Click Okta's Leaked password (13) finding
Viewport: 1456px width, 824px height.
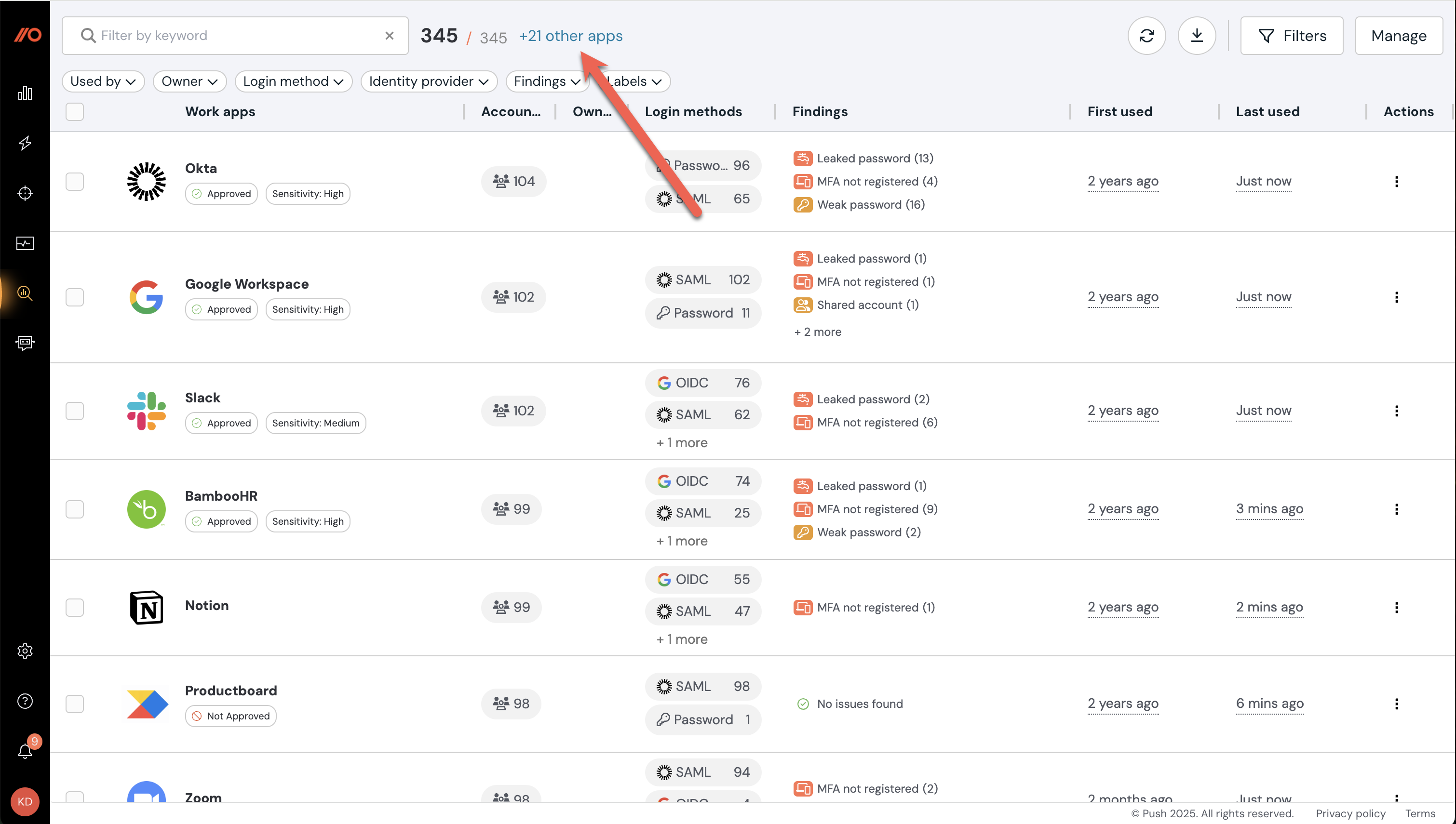click(863, 159)
